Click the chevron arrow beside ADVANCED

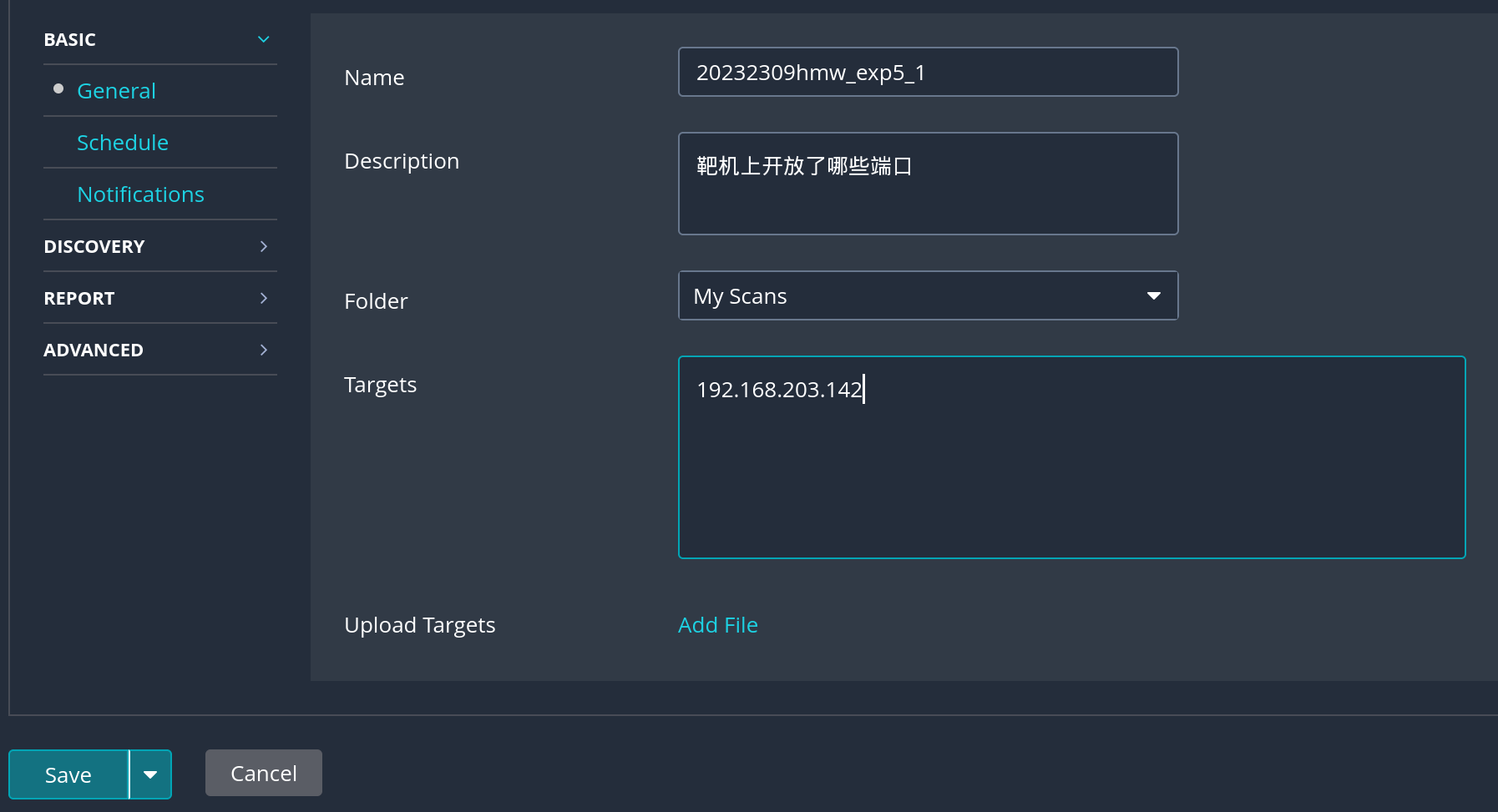click(263, 350)
